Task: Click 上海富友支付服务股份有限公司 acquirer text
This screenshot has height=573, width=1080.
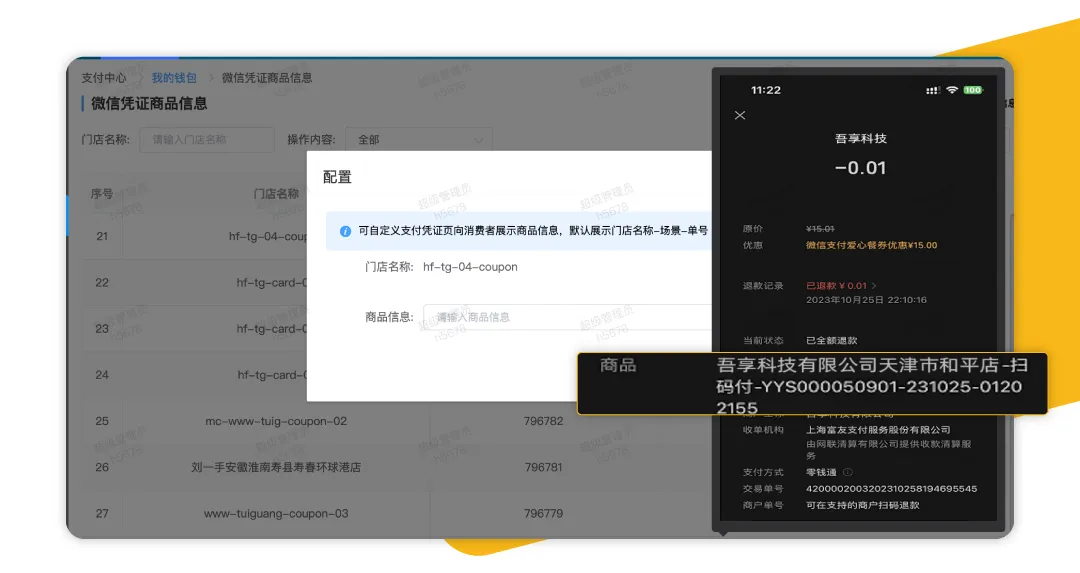Action: click(x=878, y=430)
